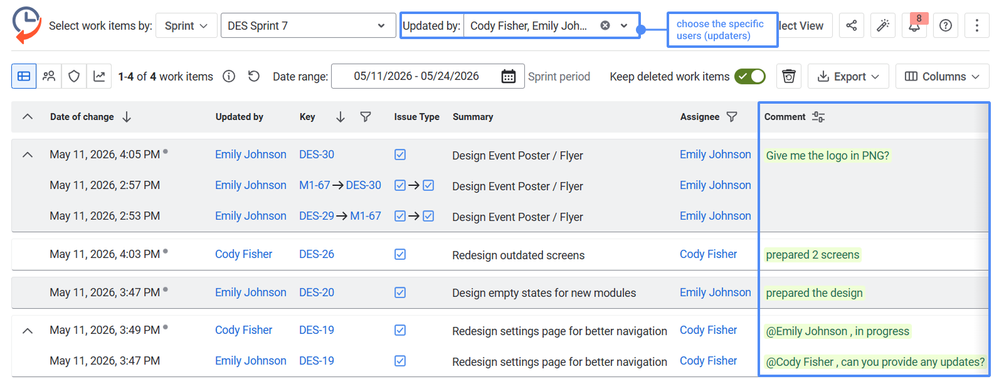
Task: Open the DES Sprint 7 dropdown
Action: pyautogui.click(x=308, y=26)
